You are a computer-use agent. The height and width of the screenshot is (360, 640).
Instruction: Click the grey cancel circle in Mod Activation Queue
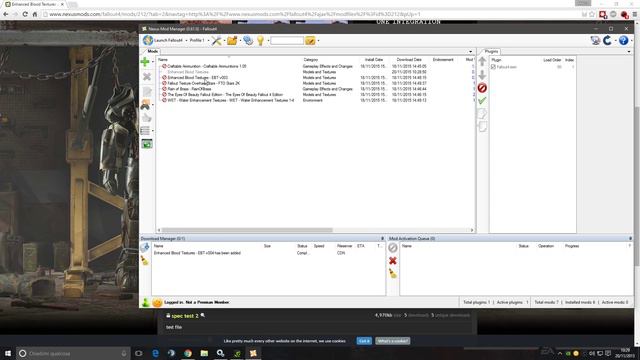[393, 247]
